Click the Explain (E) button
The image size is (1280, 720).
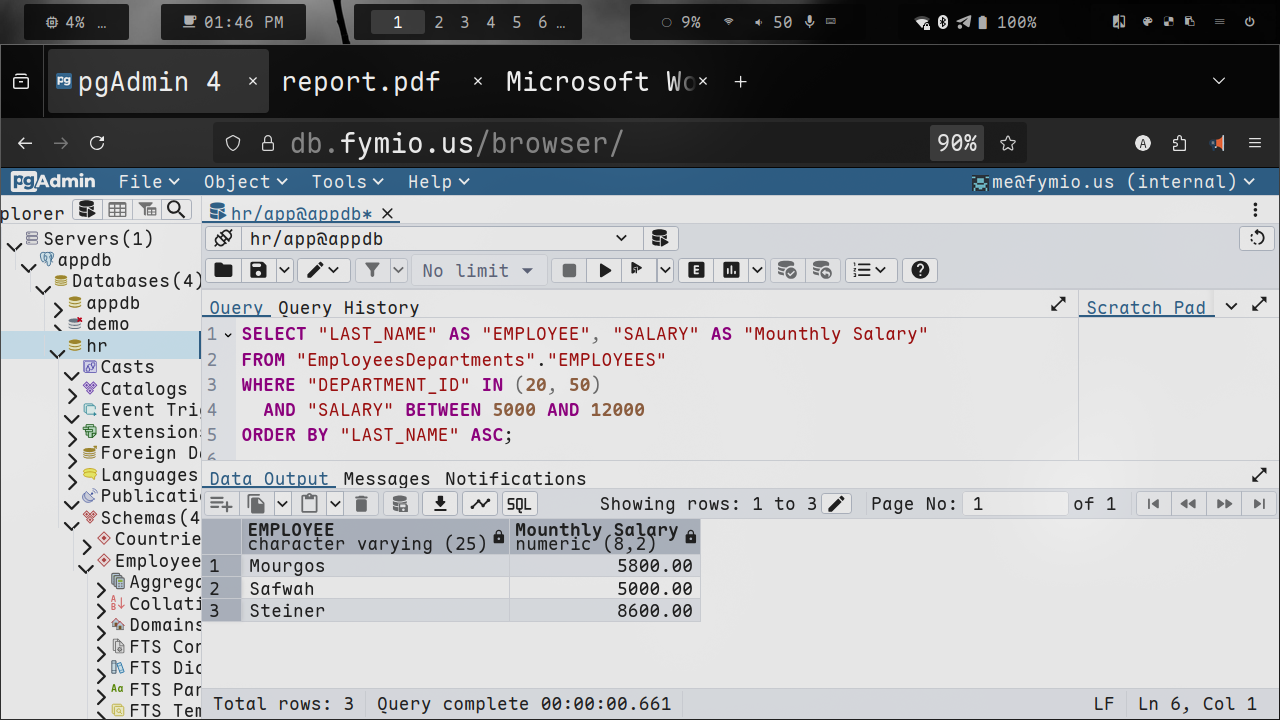pos(695,270)
